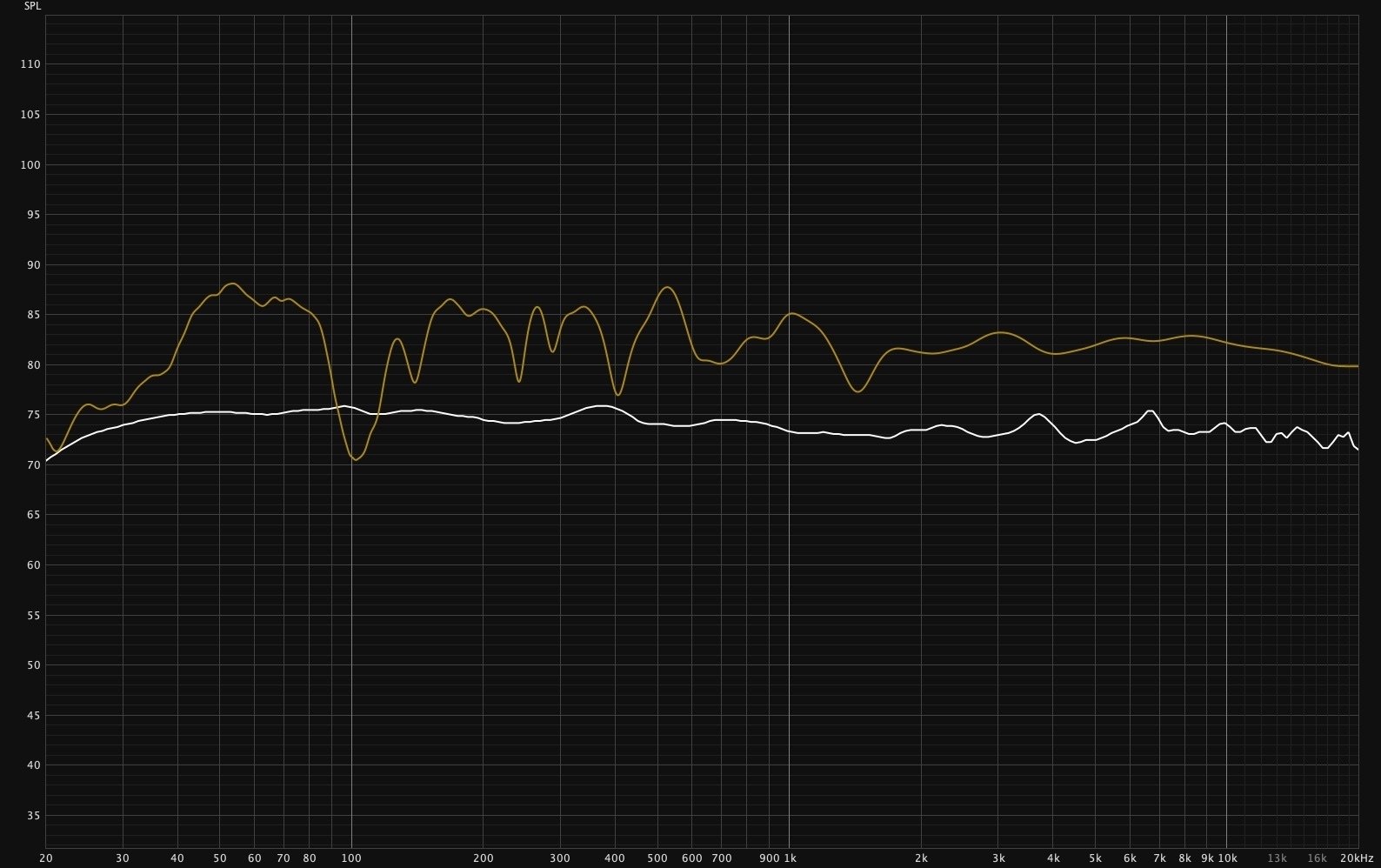Select the 5k frequency axis label

pos(1095,858)
